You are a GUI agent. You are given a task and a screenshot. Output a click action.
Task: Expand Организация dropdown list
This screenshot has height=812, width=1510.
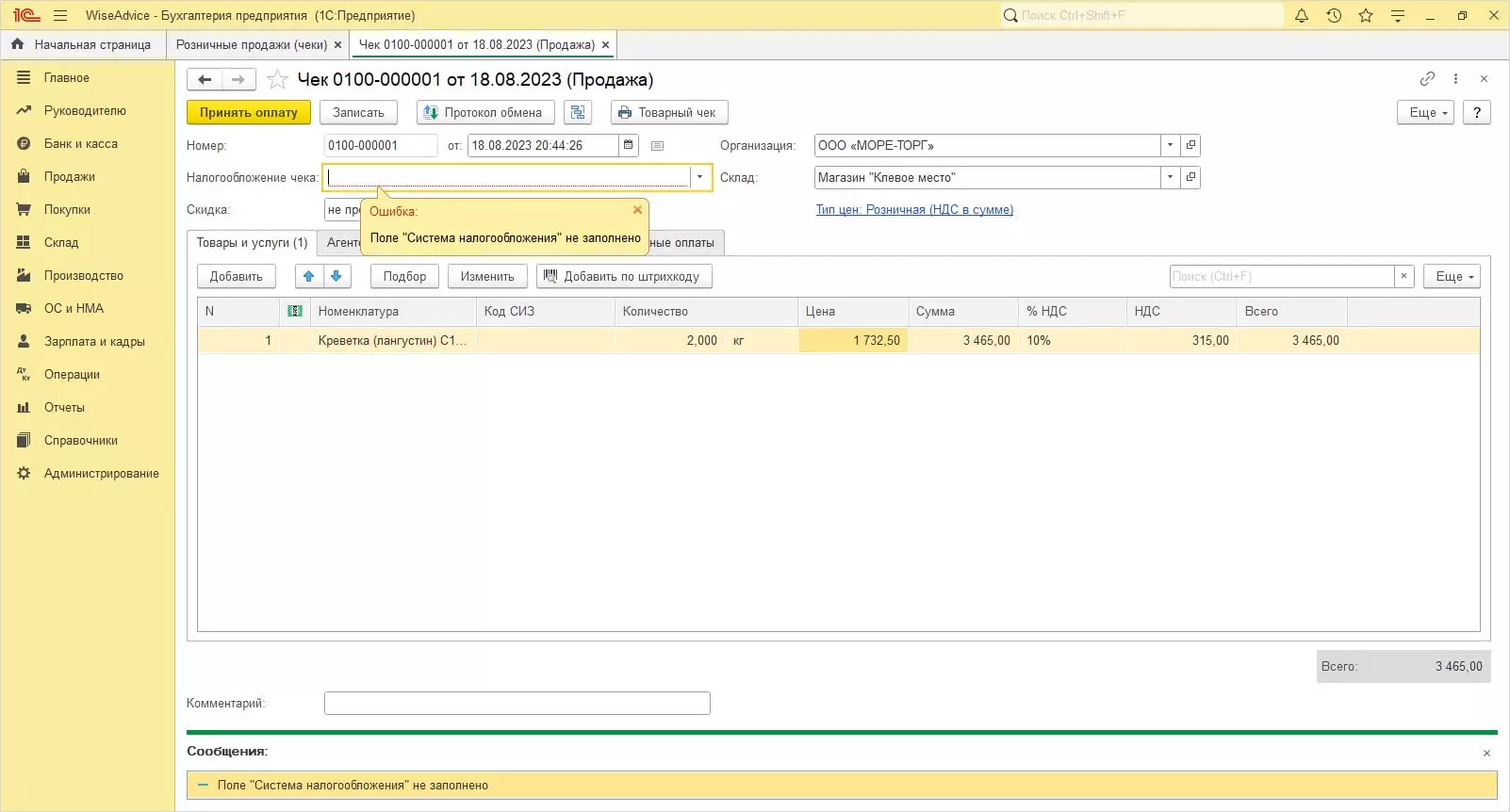(x=1171, y=145)
